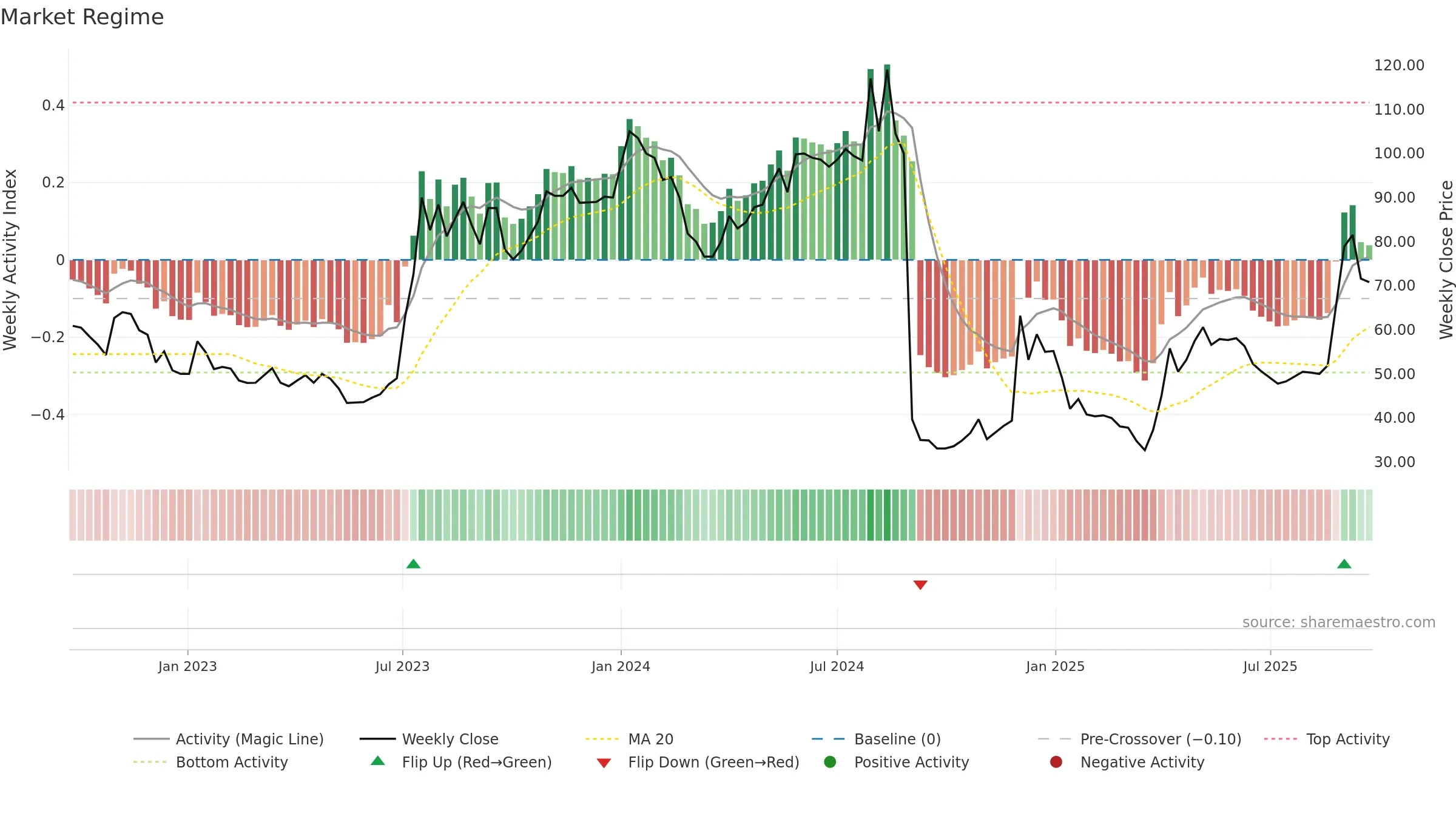Toggle Flip Up (Red→Green) legend entry
Viewport: 1456px width, 819px height.
pyautogui.click(x=461, y=762)
